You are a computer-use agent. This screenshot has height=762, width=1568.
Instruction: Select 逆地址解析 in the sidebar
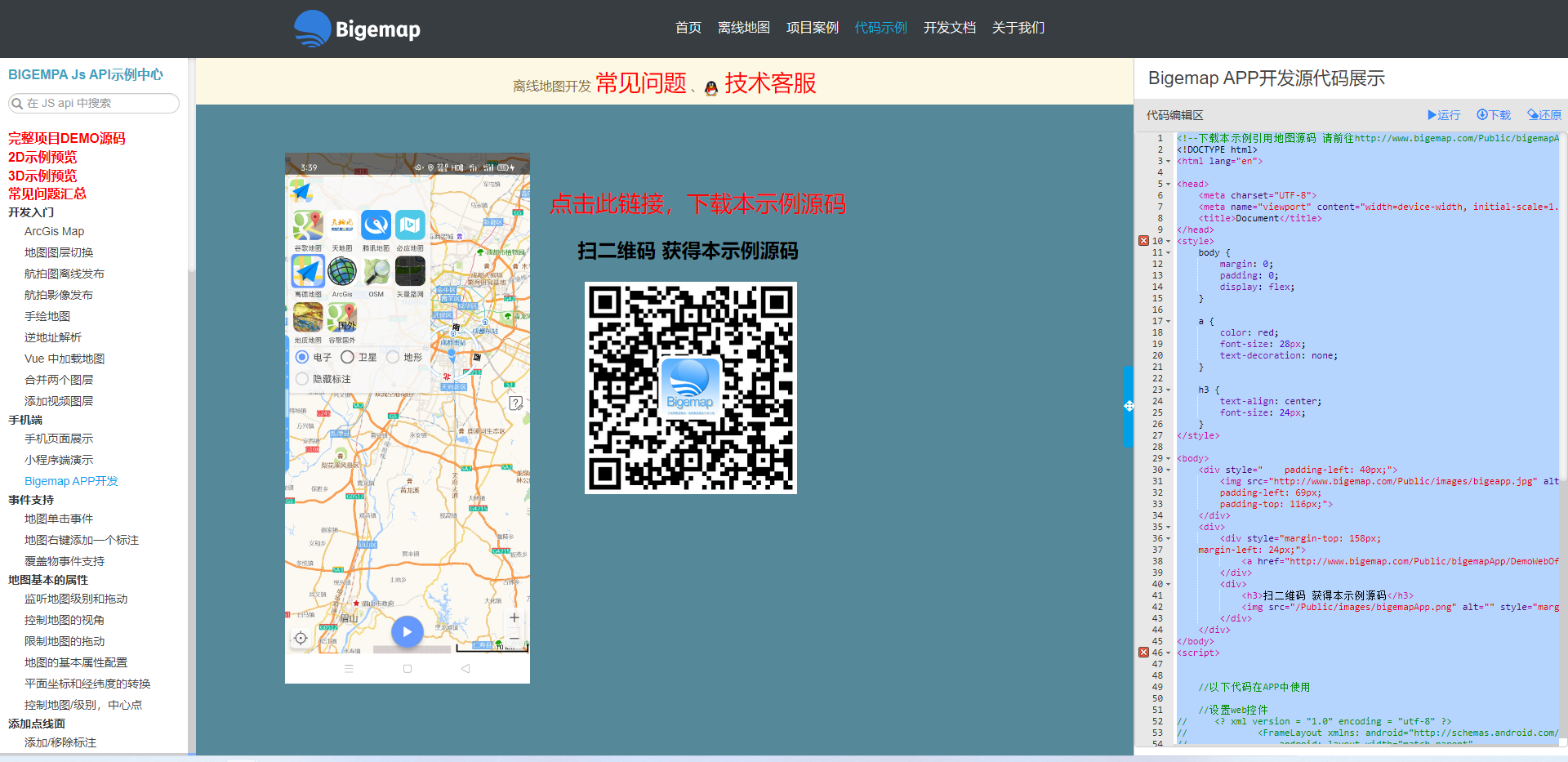click(53, 338)
